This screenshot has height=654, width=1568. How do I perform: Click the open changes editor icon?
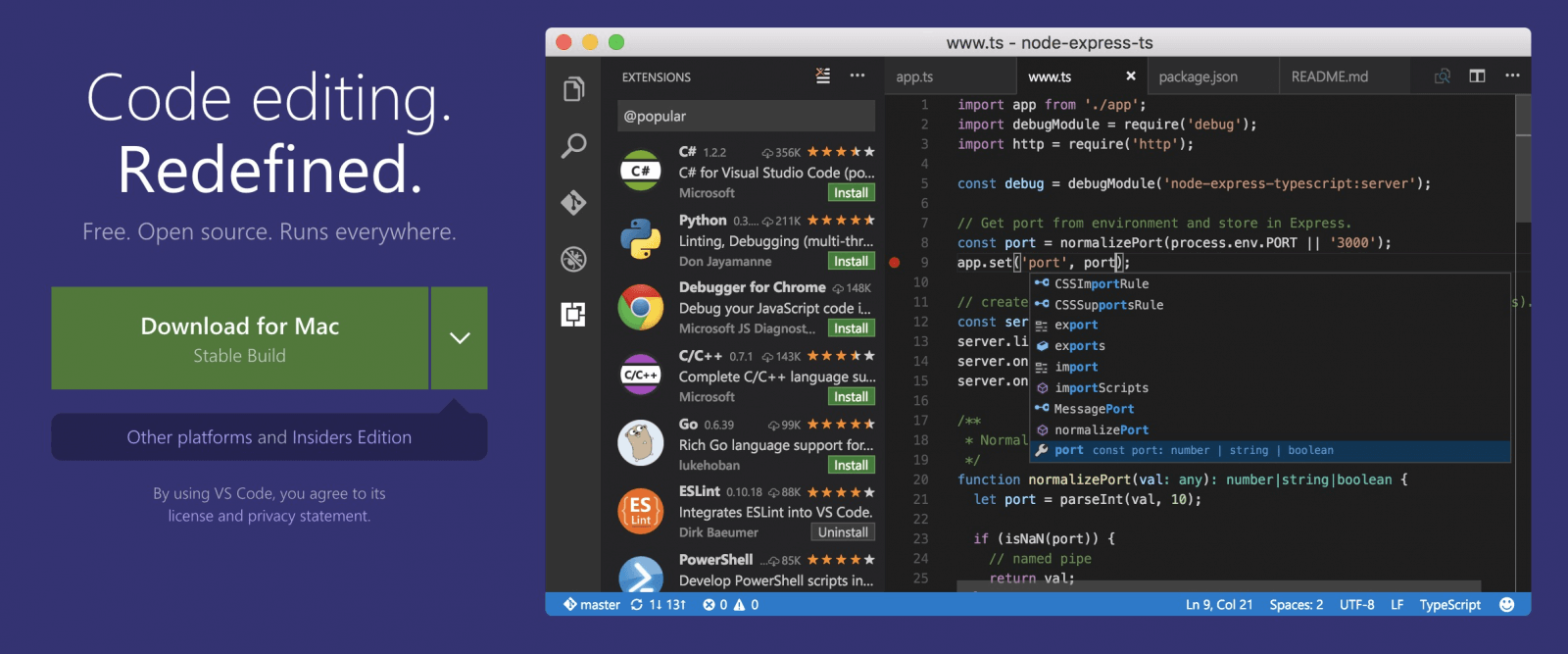coord(1443,75)
